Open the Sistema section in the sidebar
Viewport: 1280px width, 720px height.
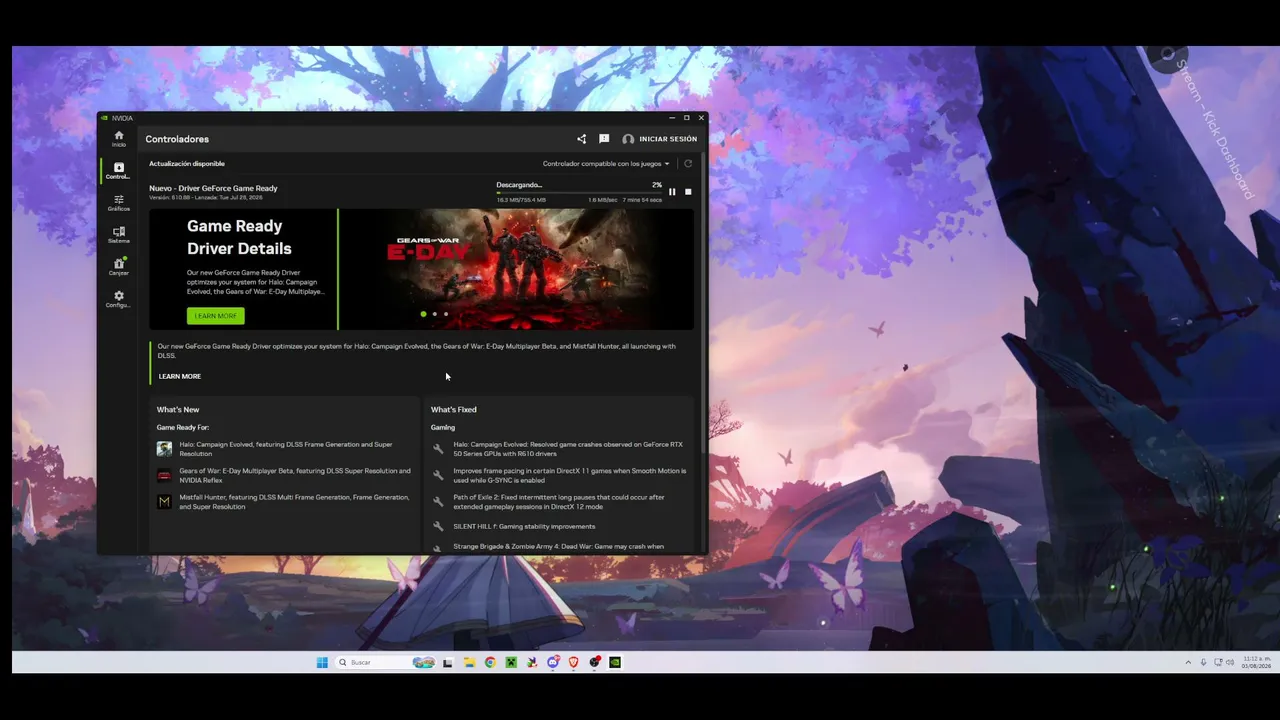pos(119,234)
